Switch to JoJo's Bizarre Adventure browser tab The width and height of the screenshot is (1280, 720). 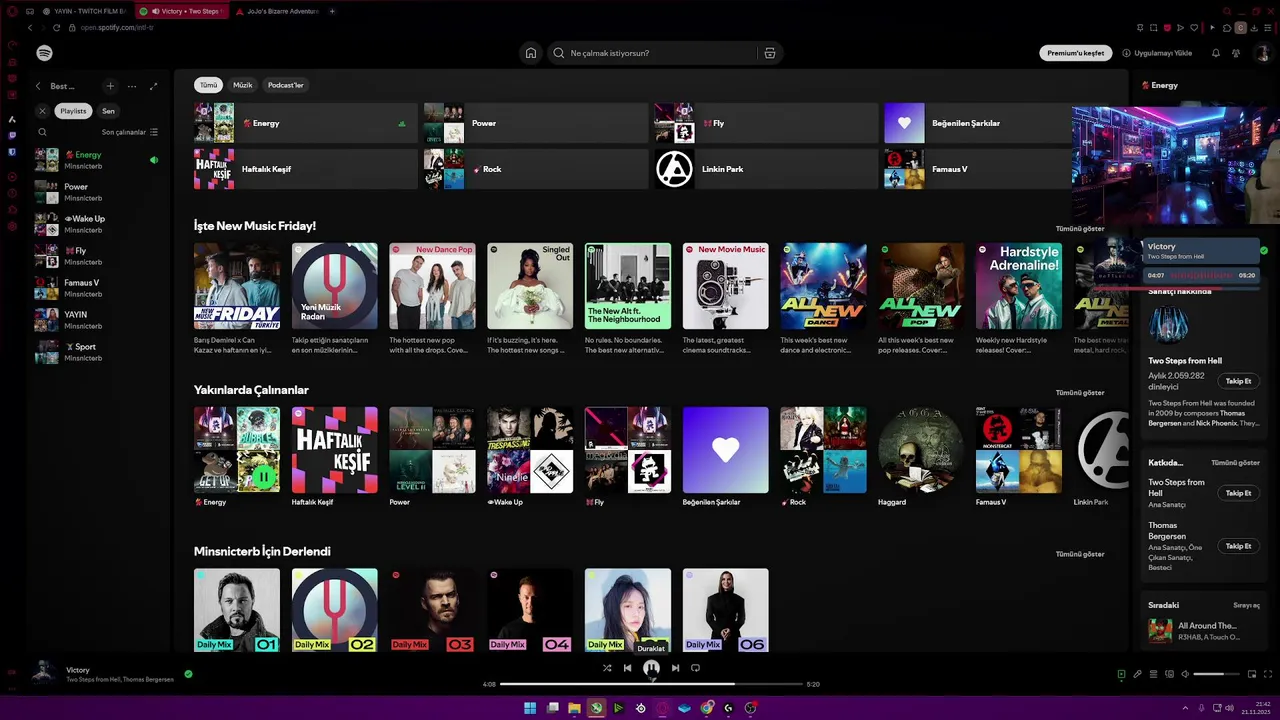pyautogui.click(x=278, y=11)
